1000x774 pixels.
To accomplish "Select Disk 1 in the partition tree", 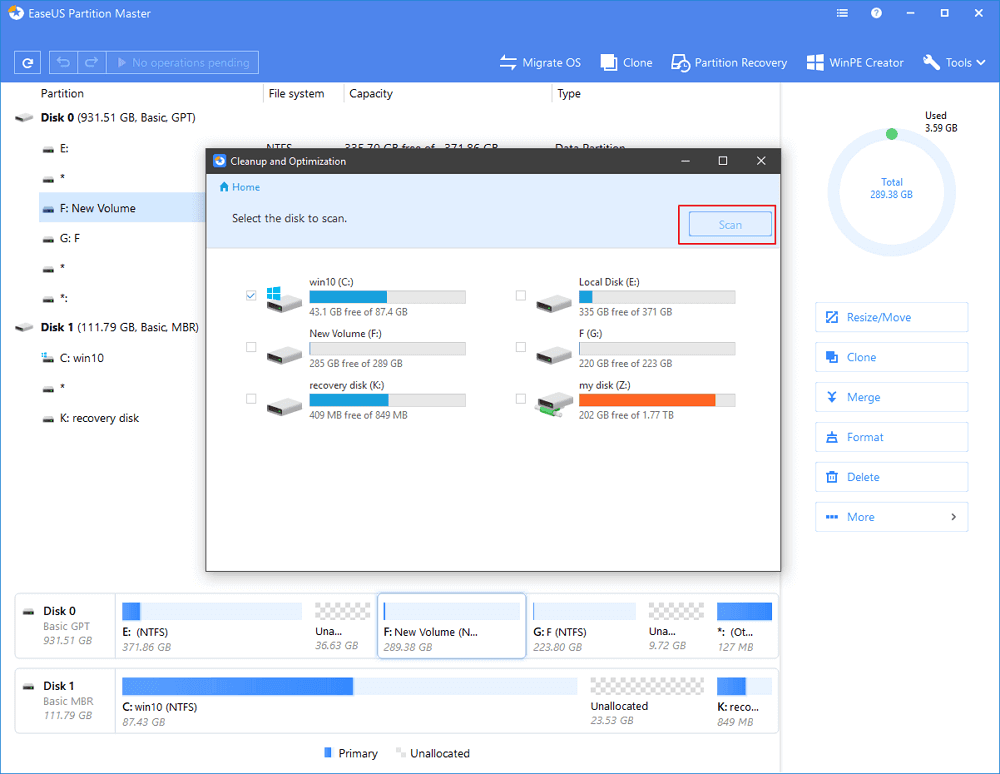I will click(119, 327).
